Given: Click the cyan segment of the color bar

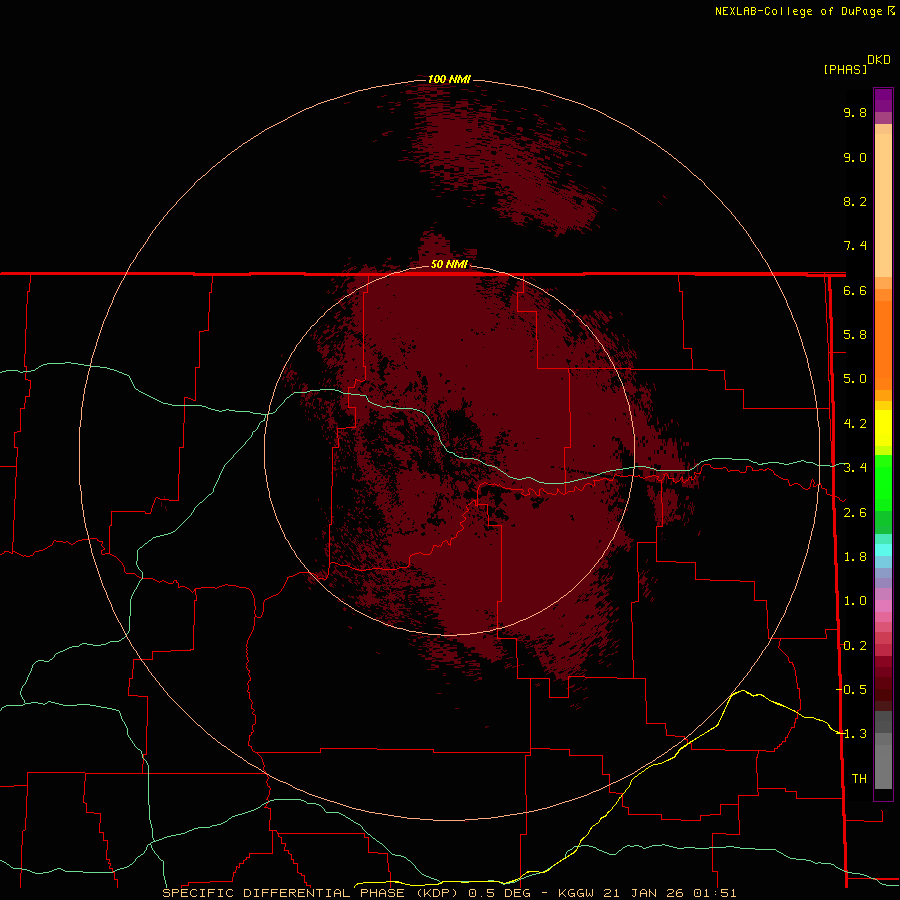Looking at the screenshot, I should click(x=883, y=550).
